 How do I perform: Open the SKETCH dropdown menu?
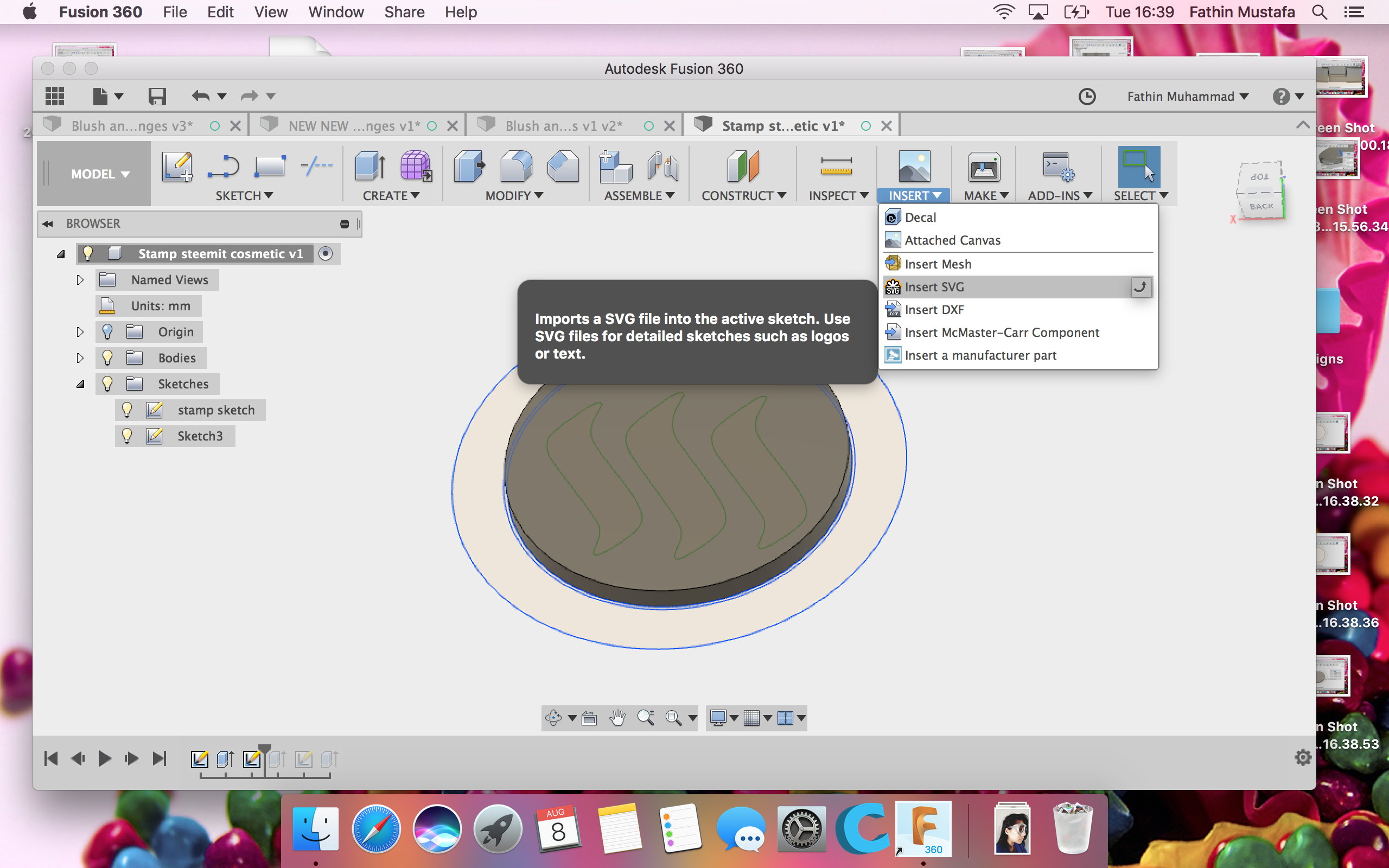(x=244, y=196)
